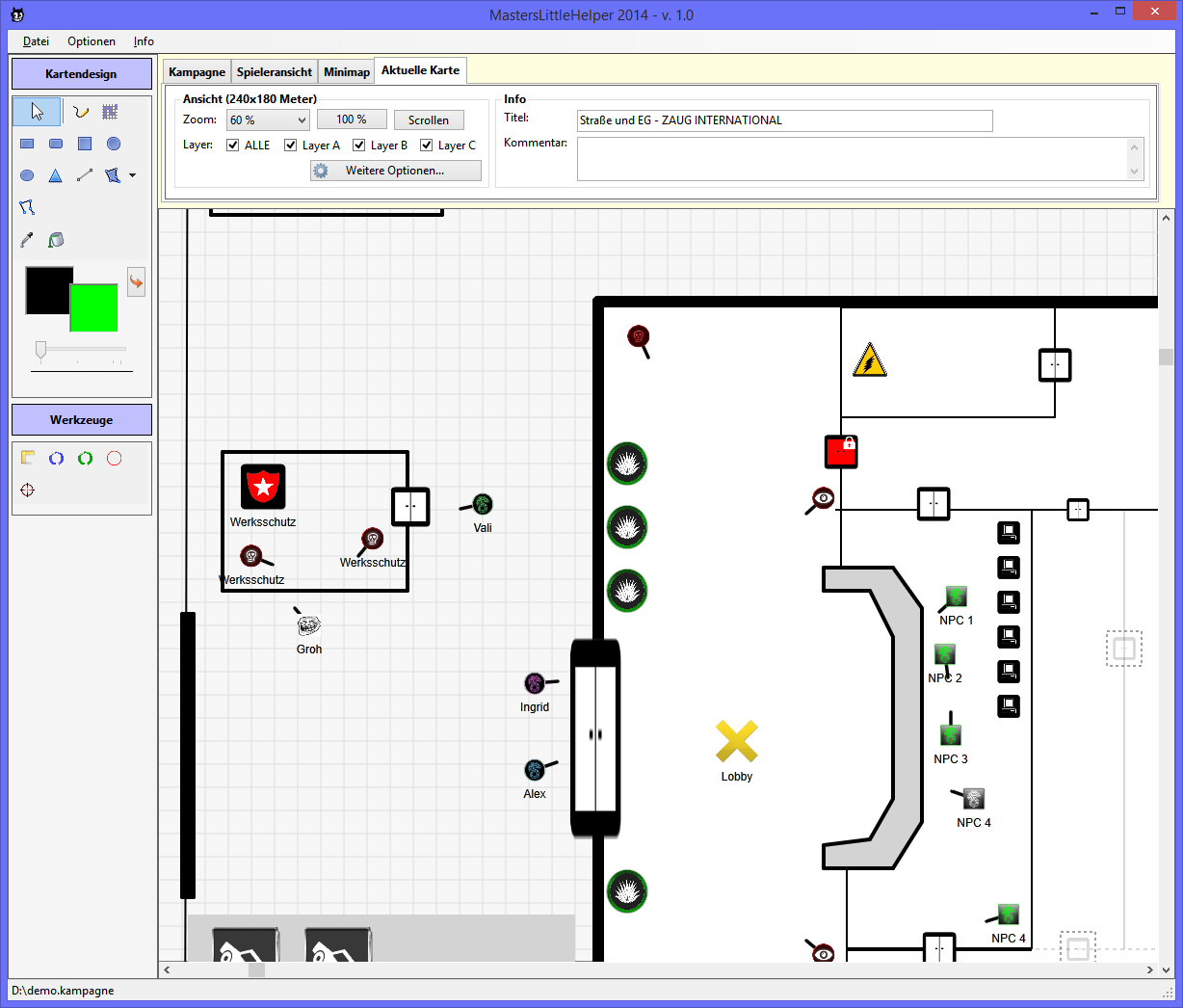Click the red crosshair target tool

coord(27,491)
